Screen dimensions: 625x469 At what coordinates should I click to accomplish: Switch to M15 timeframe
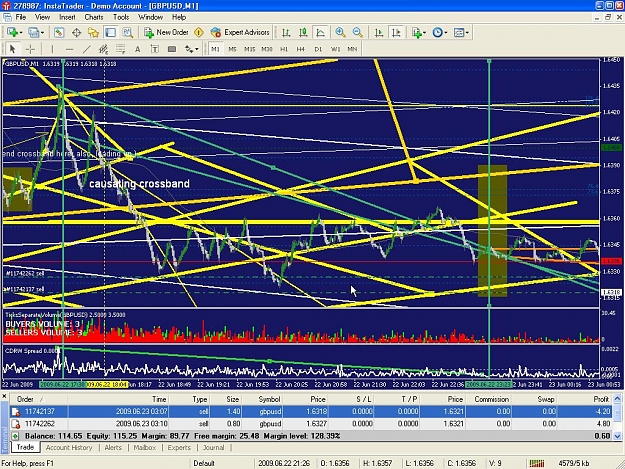(250, 49)
